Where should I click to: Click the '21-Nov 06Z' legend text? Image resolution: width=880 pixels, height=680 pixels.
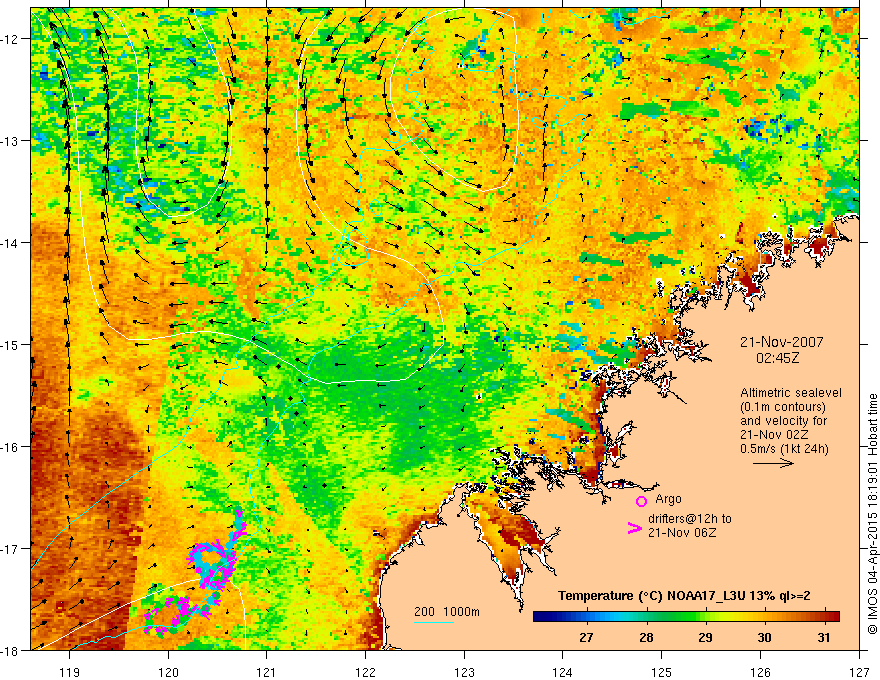(x=682, y=533)
